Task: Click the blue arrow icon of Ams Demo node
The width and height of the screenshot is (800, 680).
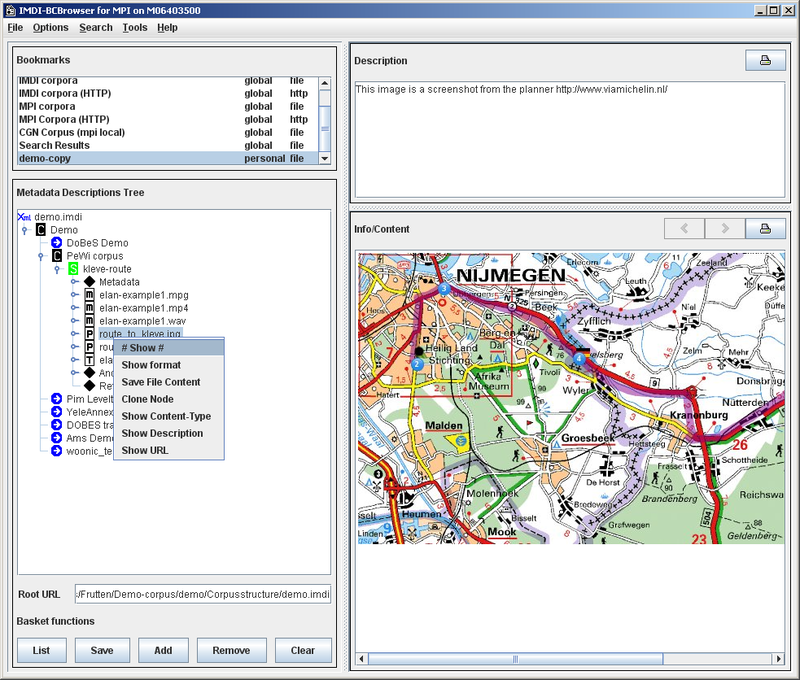Action: pos(57,438)
